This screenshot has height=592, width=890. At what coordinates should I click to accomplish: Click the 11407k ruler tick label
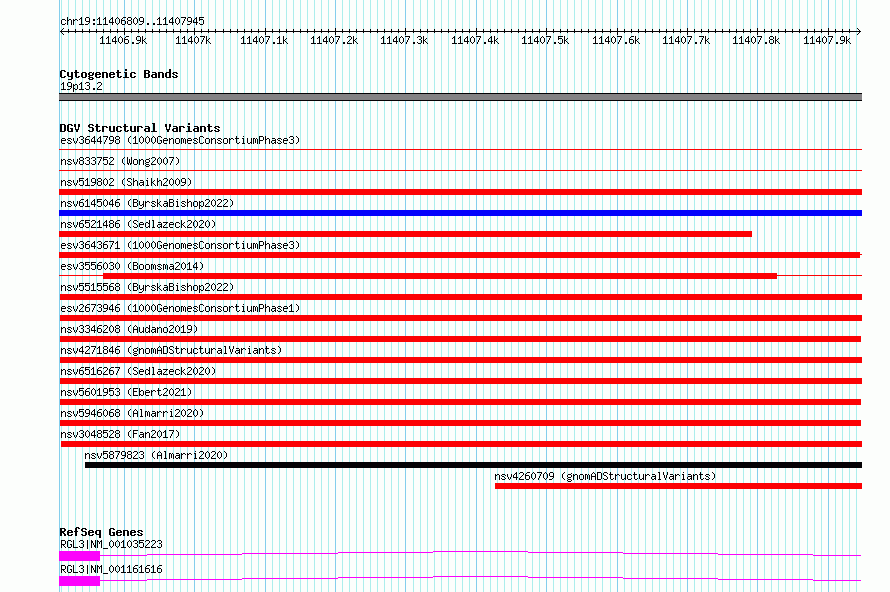click(193, 40)
